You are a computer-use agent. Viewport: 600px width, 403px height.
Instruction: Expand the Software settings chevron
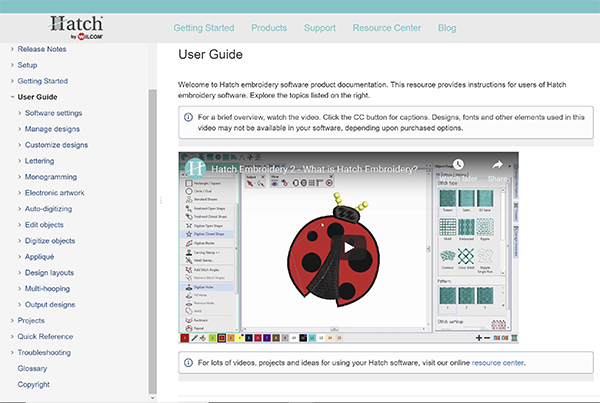point(20,113)
